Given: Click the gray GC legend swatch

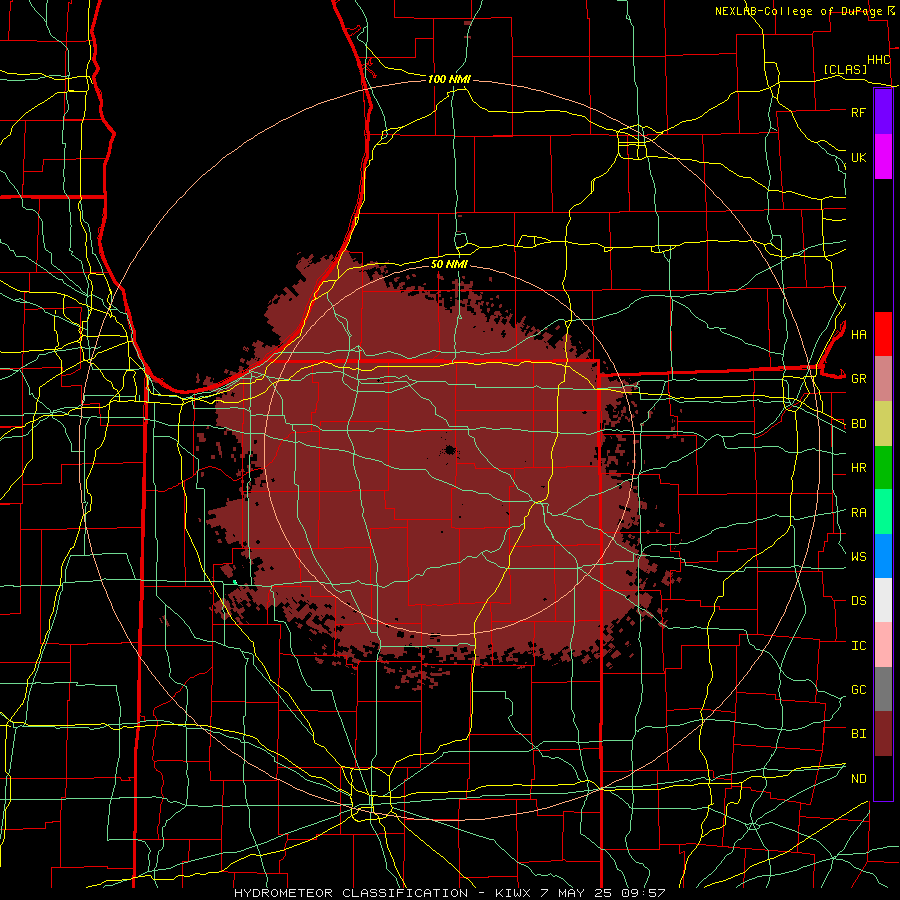Looking at the screenshot, I should [883, 689].
